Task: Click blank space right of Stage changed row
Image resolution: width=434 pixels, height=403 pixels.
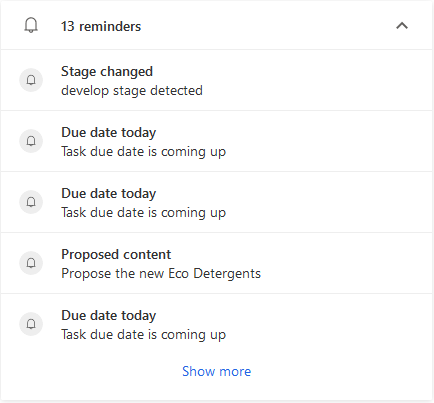Action: click(317, 80)
